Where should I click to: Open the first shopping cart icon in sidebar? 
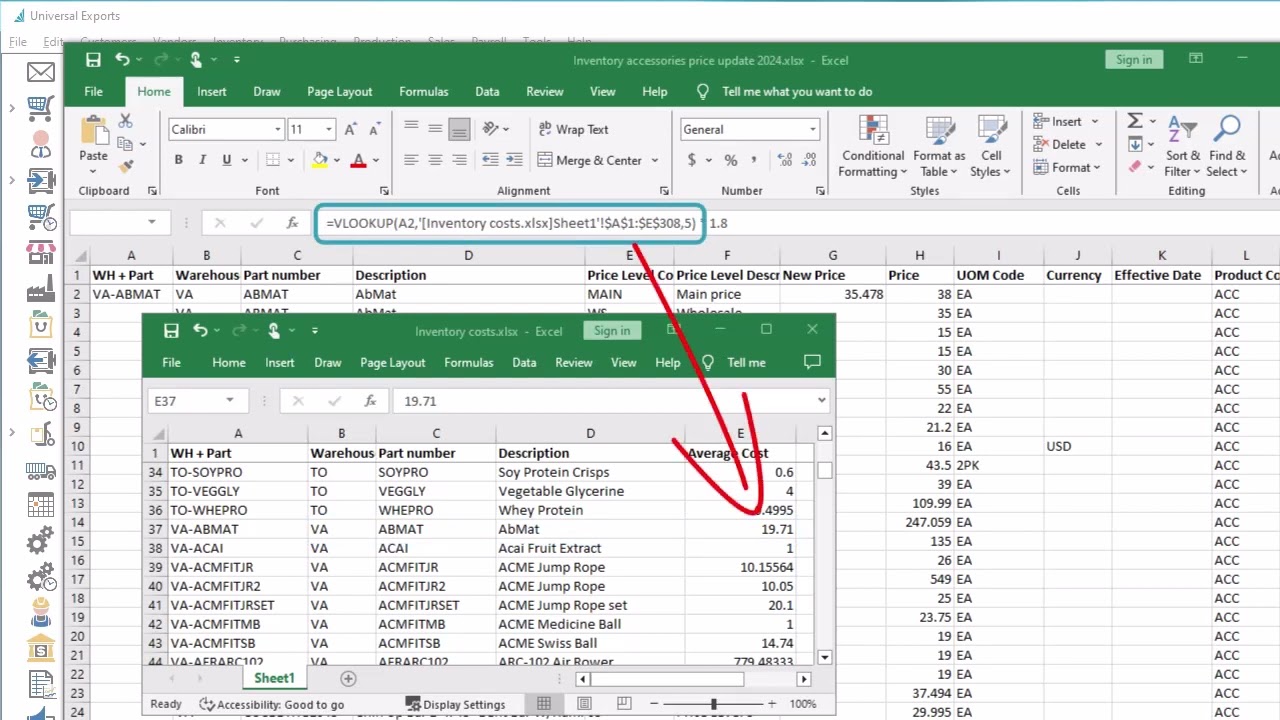(x=41, y=108)
